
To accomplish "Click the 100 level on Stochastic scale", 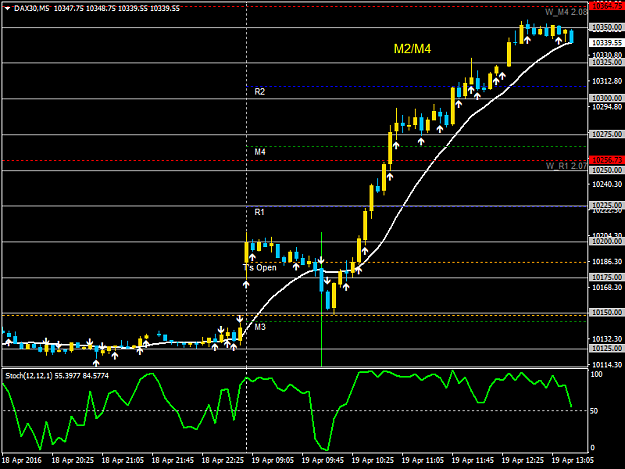I will [596, 374].
